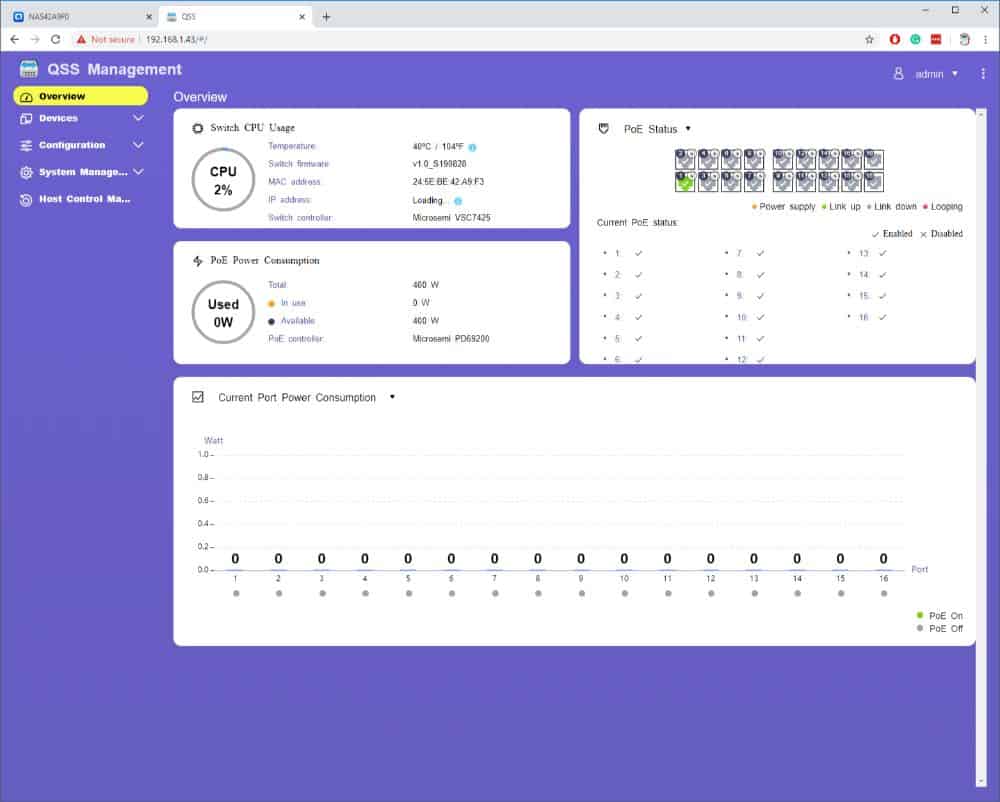Click the address bar URL field
Screen dimensions: 1000x802
400,39
